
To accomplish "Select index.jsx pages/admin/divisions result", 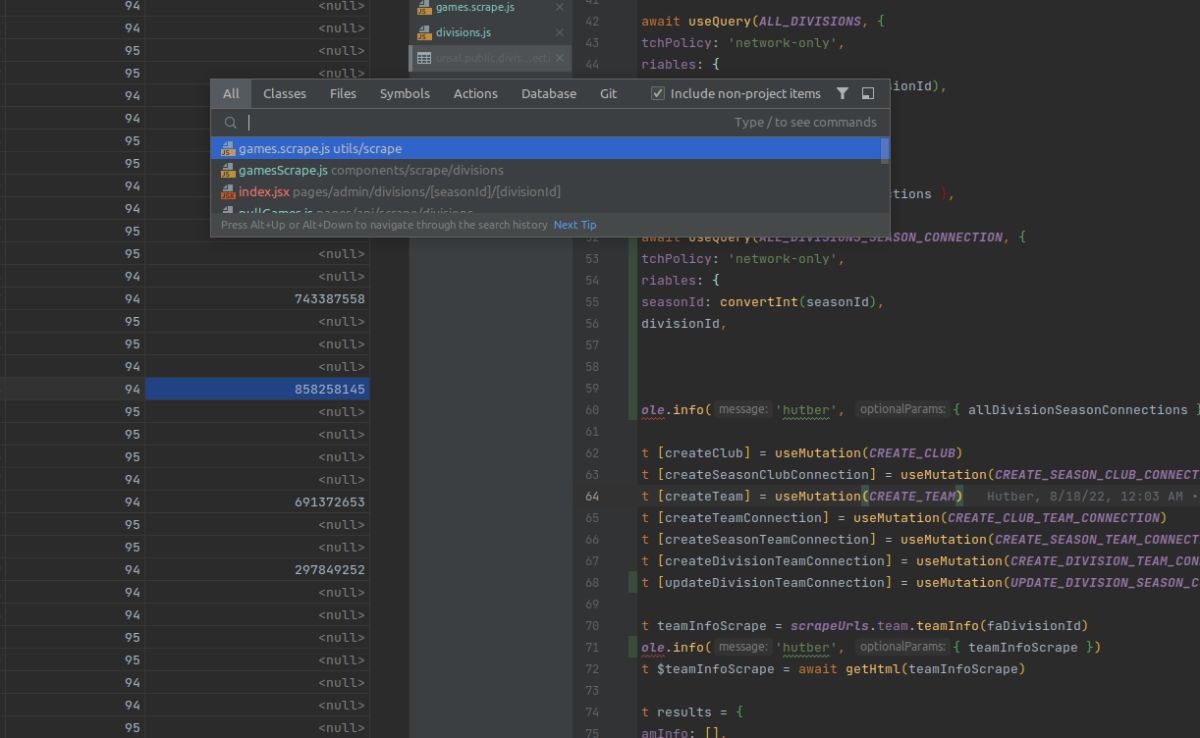I will pos(546,192).
